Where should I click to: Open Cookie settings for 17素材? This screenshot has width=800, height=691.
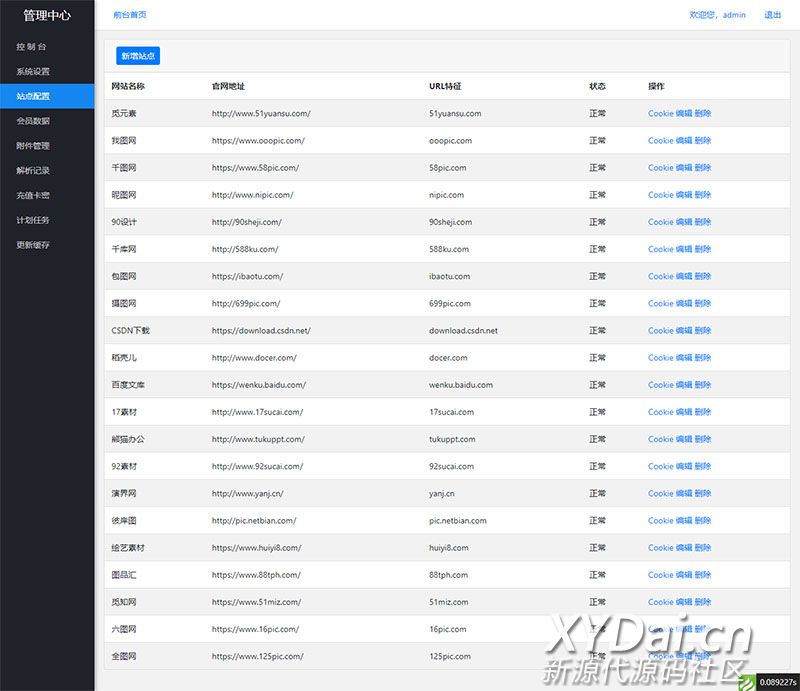(661, 412)
